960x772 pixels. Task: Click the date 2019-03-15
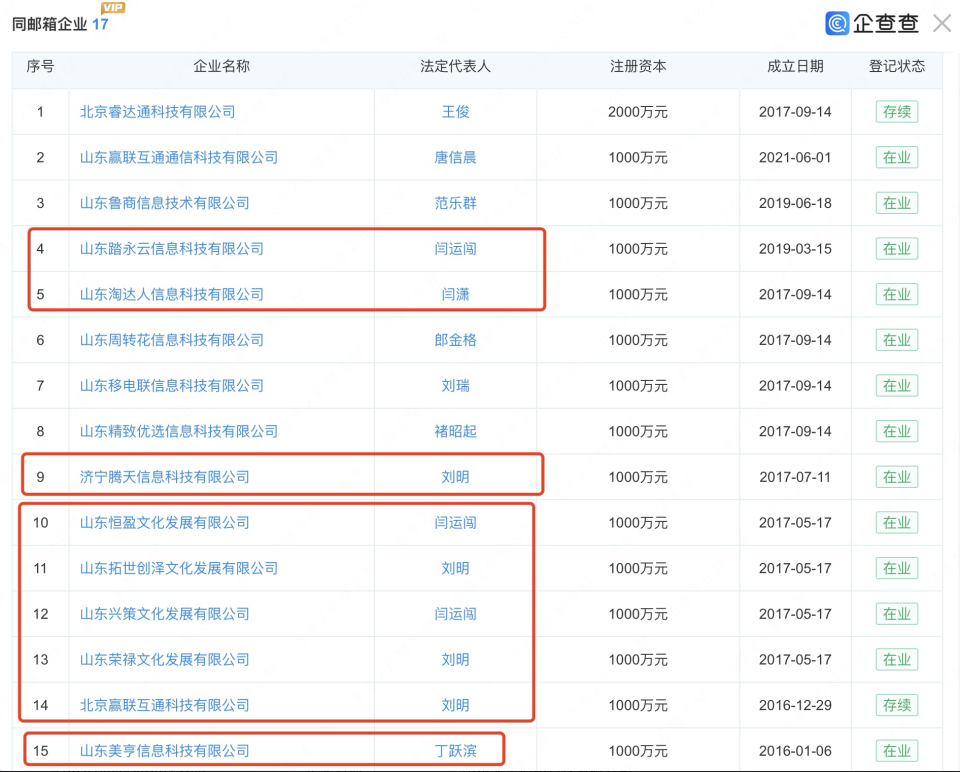point(795,249)
